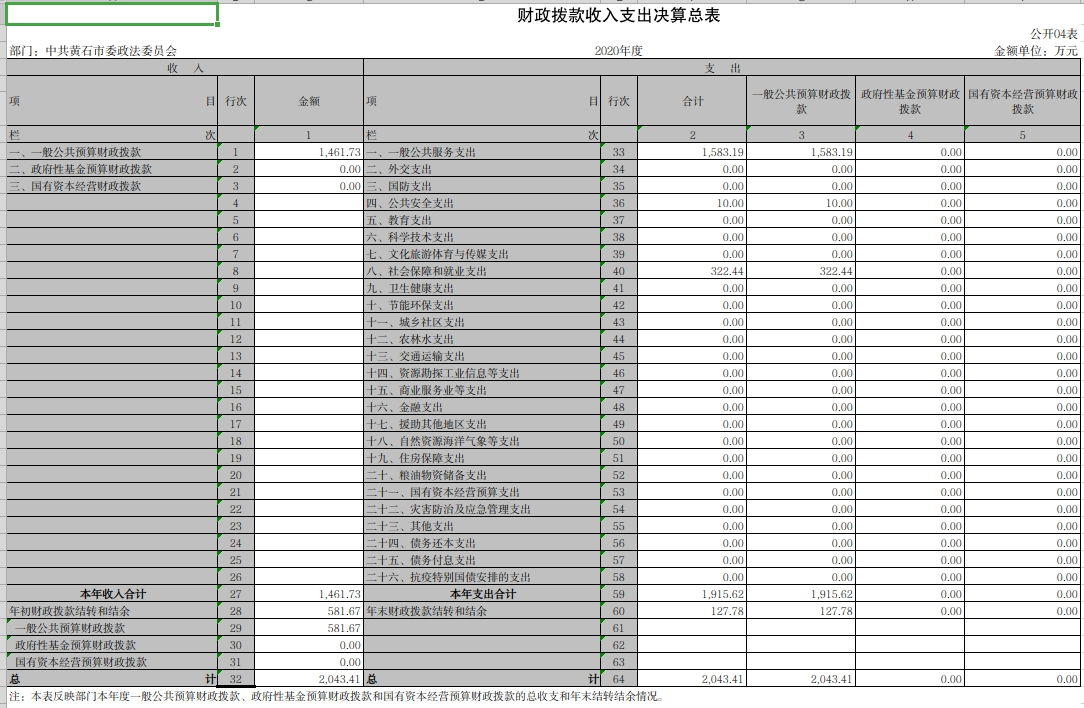
Task: Click 合计 value 322.44 for 社会保障和就业支出
Action: tap(692, 271)
